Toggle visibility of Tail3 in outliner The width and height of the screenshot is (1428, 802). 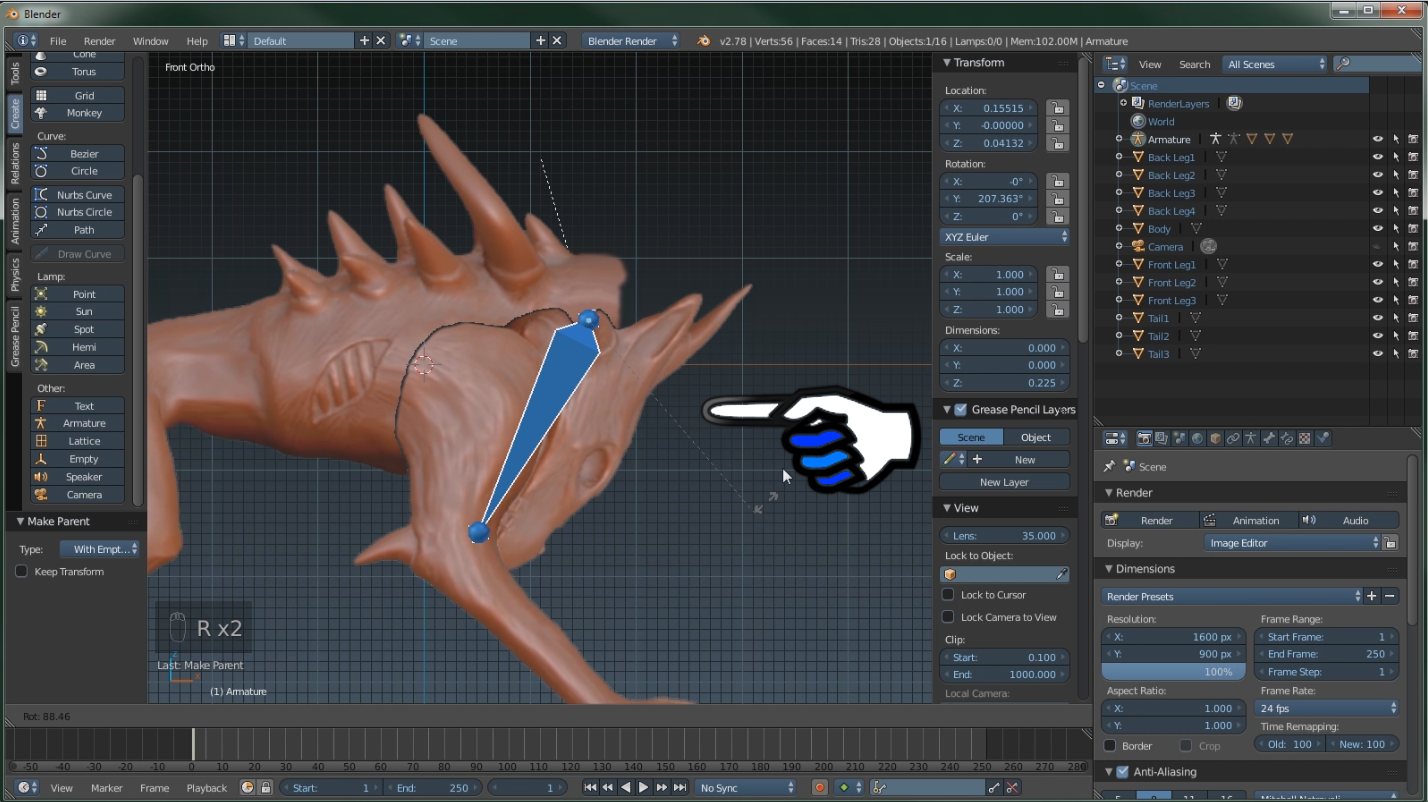1378,354
